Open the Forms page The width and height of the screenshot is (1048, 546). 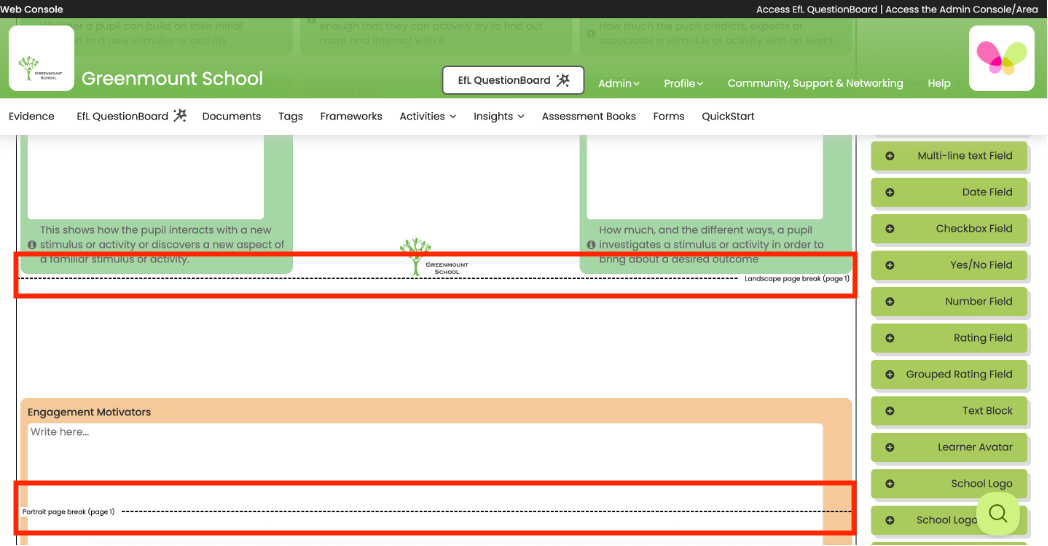point(668,116)
